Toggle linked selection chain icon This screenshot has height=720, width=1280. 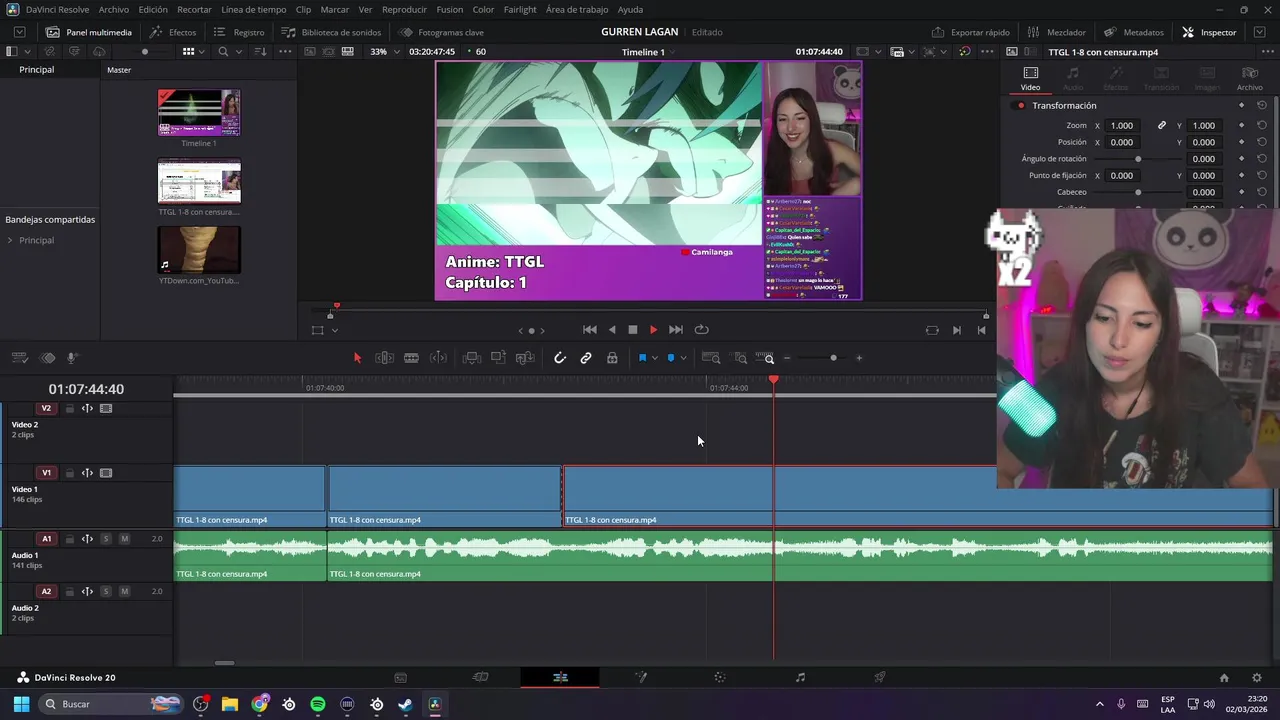pyautogui.click(x=586, y=358)
